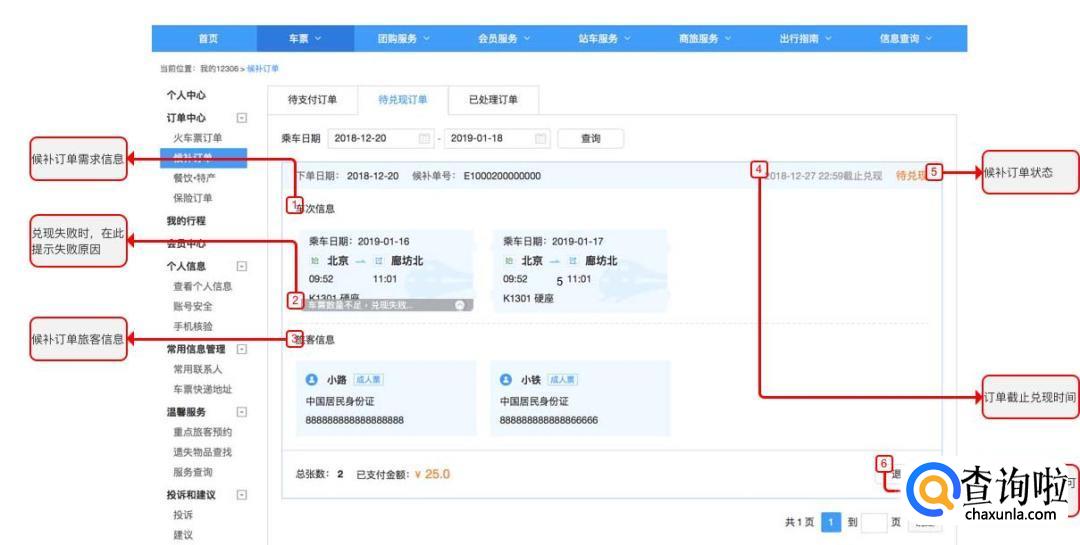The height and width of the screenshot is (545, 1080).
Task: Click the 旅客信息 section heading
Action: pyautogui.click(x=315, y=340)
